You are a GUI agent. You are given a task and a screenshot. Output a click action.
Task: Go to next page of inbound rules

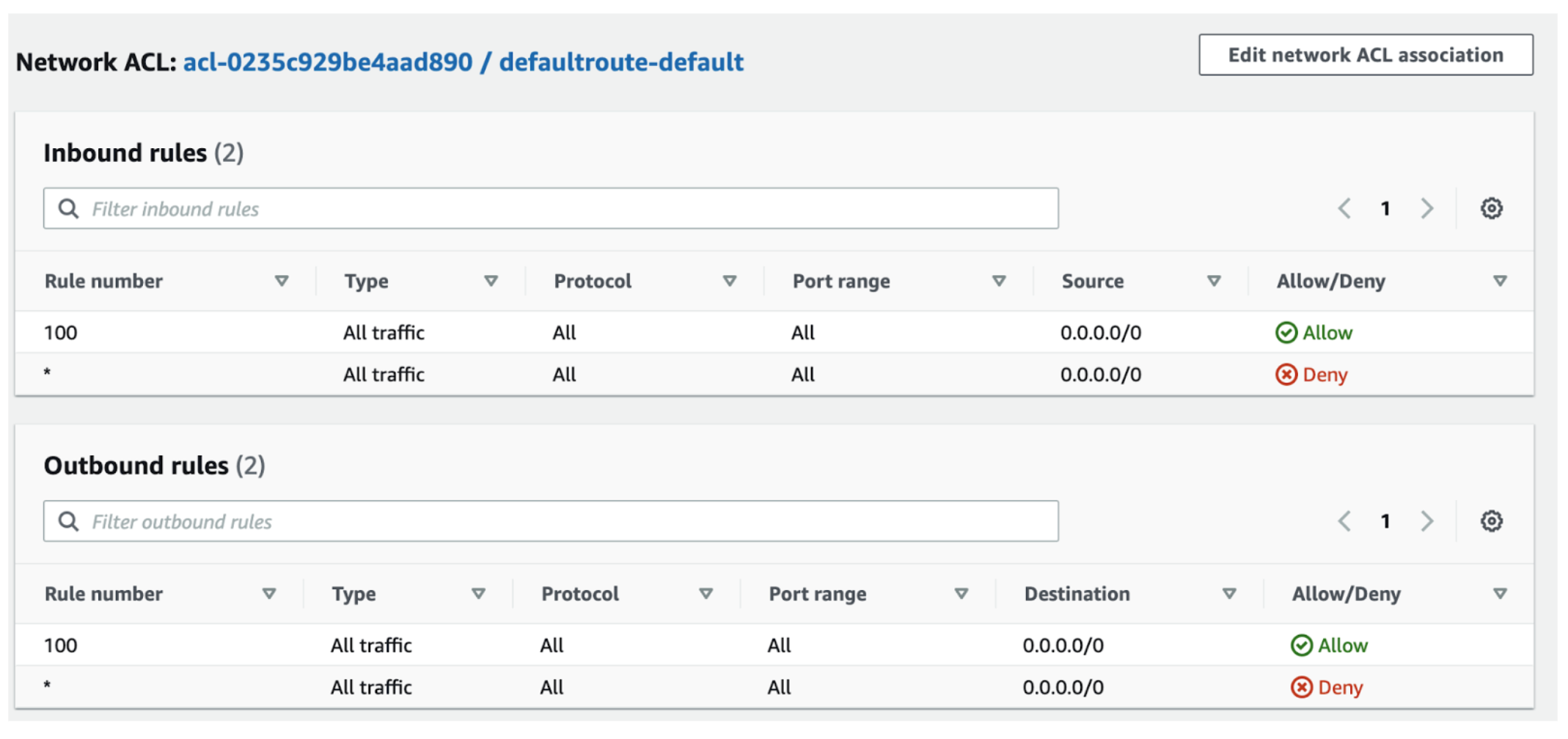point(1427,208)
